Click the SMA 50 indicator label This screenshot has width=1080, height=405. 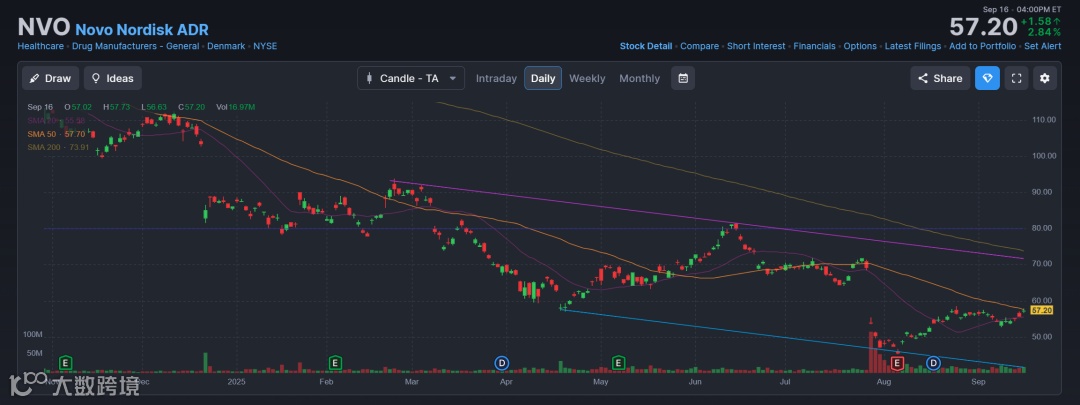click(x=56, y=134)
